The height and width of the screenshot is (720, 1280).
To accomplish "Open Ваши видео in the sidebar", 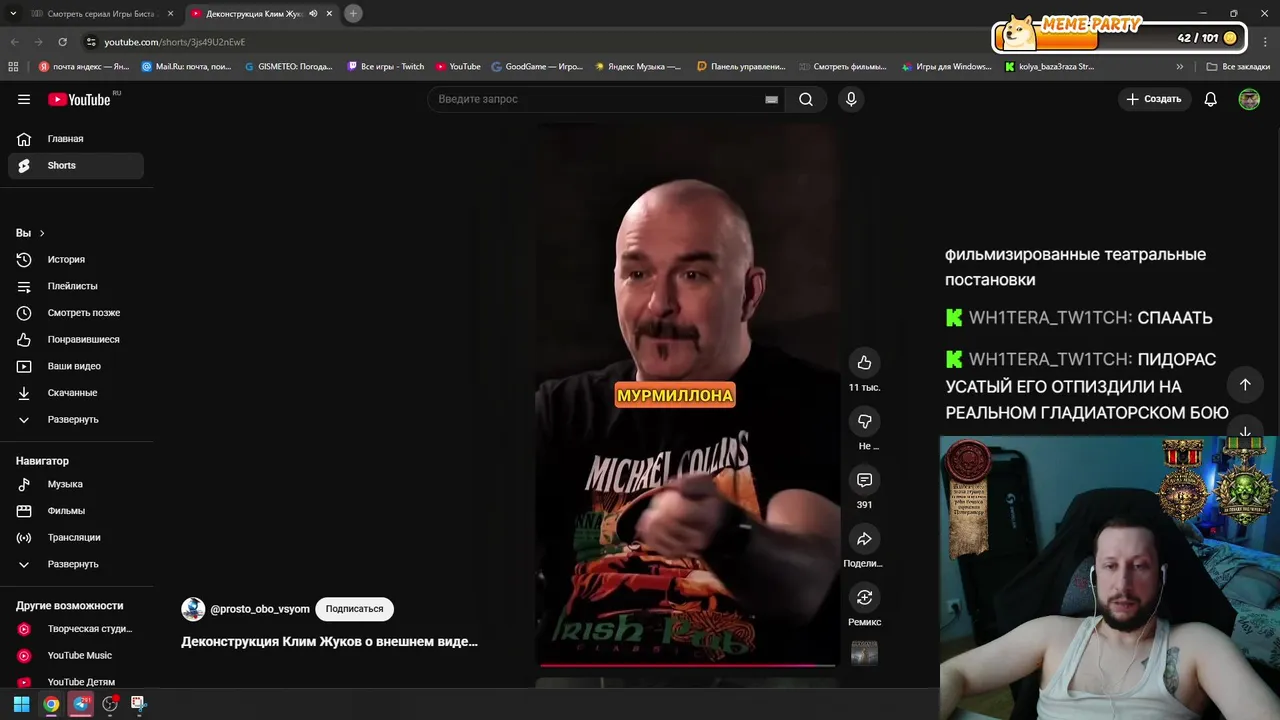I will coord(76,366).
